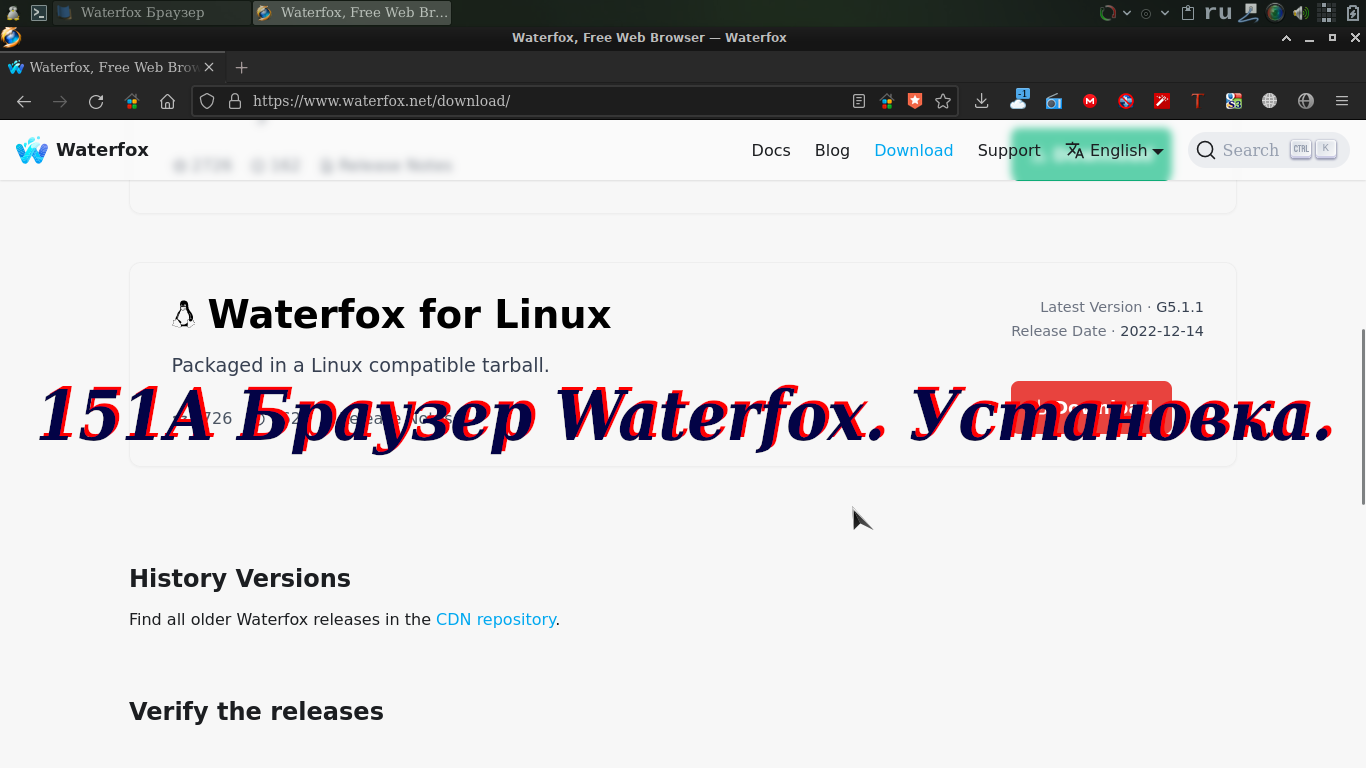Open Docs in site navigation

coord(771,150)
